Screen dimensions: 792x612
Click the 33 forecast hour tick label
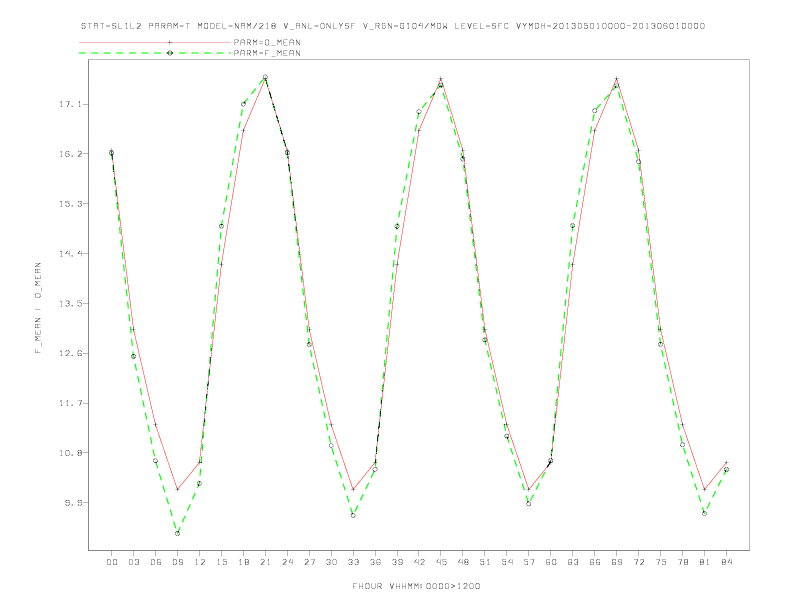coord(353,562)
